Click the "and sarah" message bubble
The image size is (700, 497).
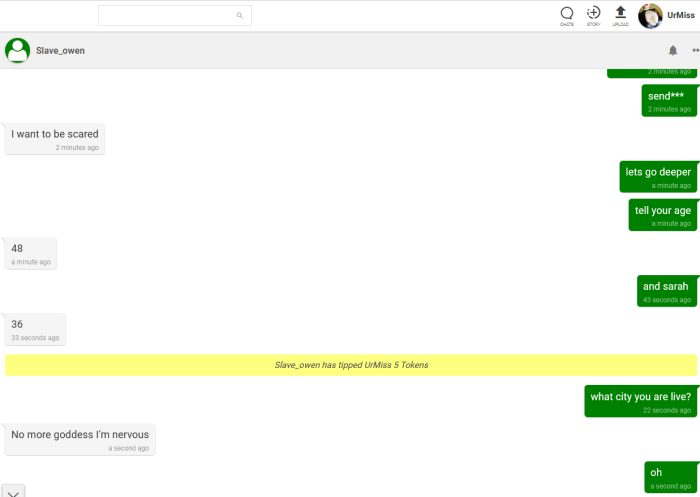(666, 290)
